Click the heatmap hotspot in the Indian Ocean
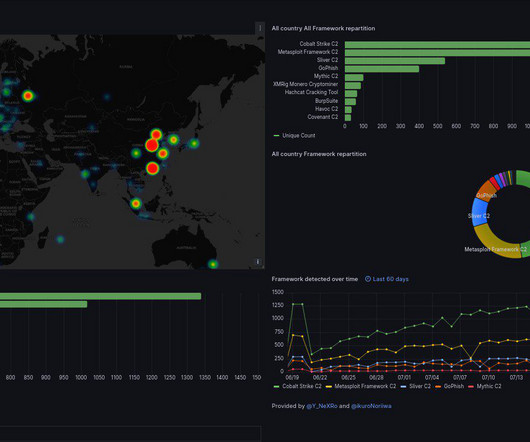Viewport: 530px width, 442px height. [x=60, y=239]
